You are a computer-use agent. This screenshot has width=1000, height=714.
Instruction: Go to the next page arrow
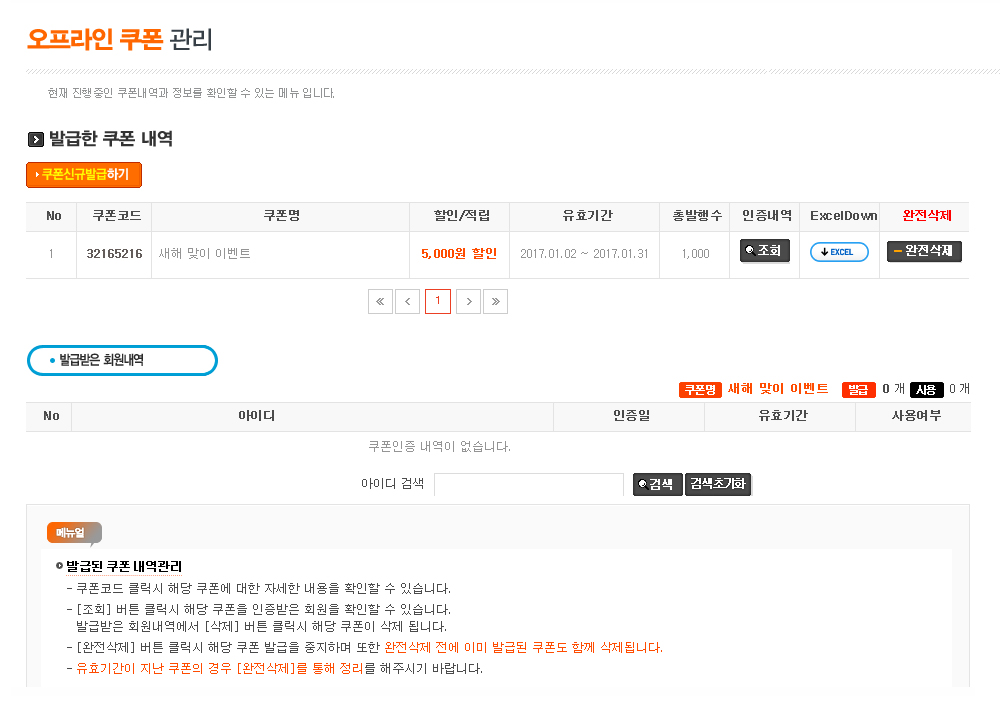(468, 301)
